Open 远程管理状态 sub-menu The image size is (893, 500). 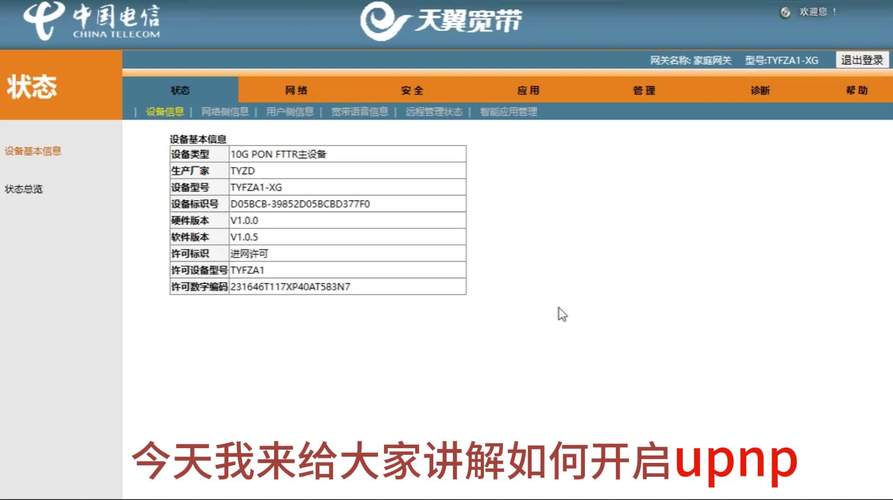pyautogui.click(x=434, y=112)
